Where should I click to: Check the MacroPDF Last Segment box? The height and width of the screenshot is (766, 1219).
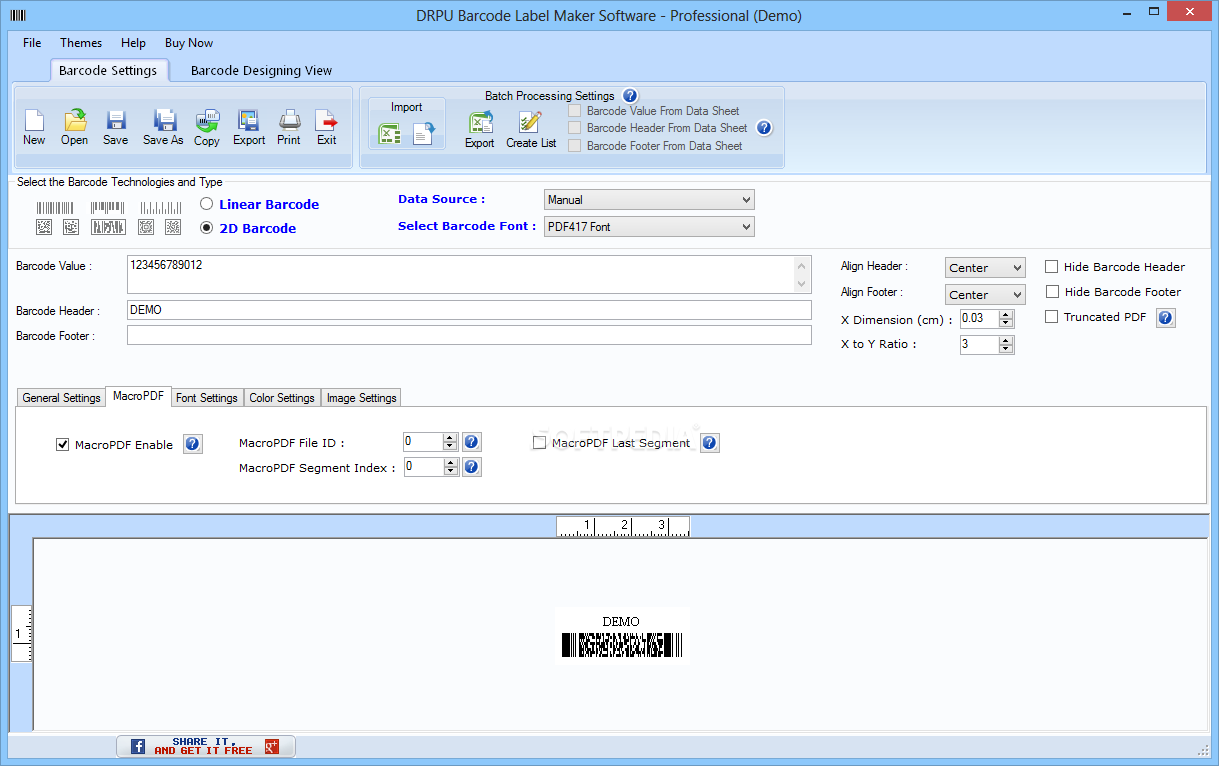pos(540,443)
